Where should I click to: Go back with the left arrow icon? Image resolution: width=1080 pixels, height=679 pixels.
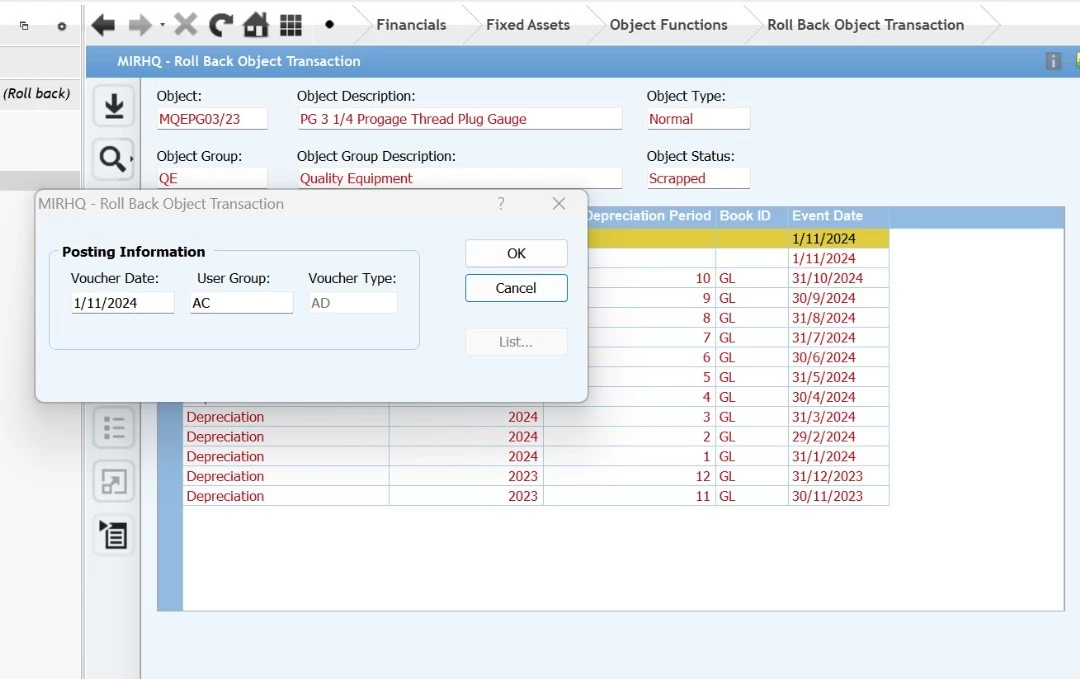(x=103, y=25)
